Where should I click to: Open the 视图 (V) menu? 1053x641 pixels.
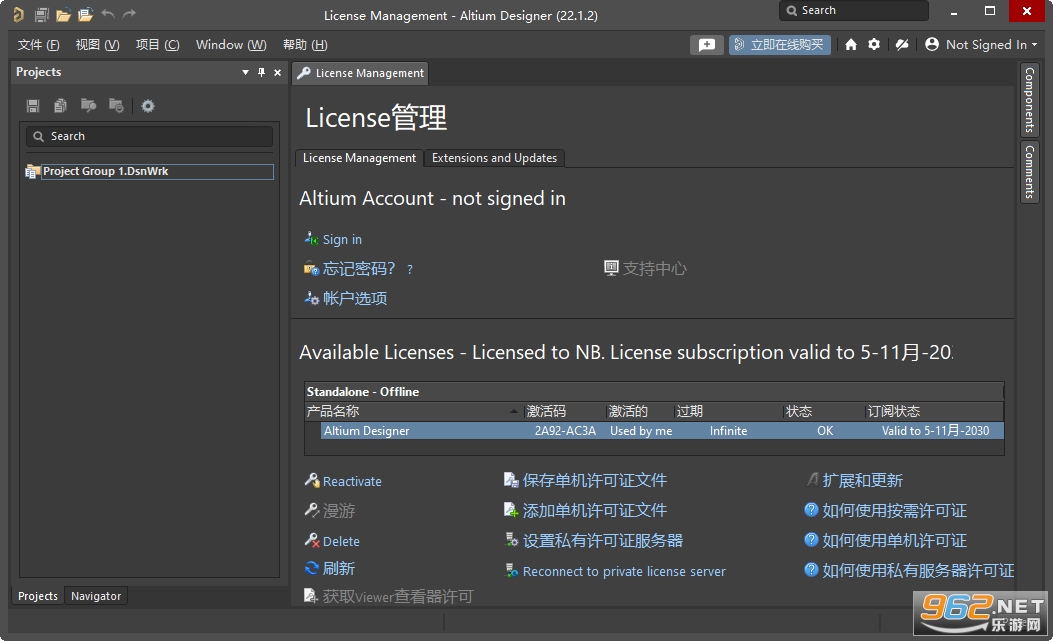point(97,44)
